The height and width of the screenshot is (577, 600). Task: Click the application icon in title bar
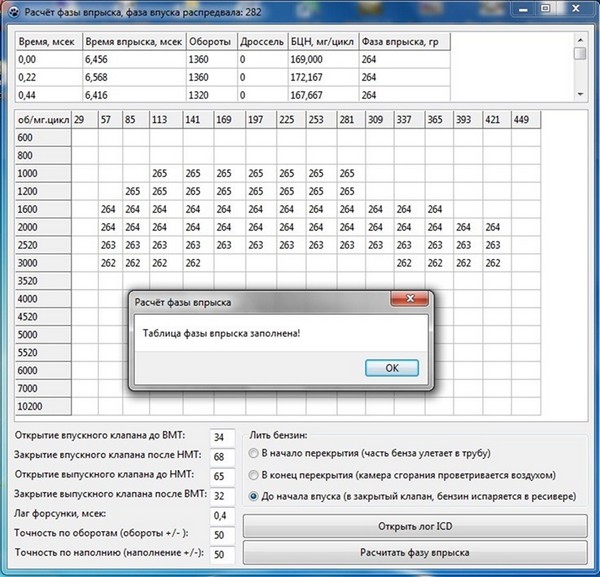pos(14,12)
